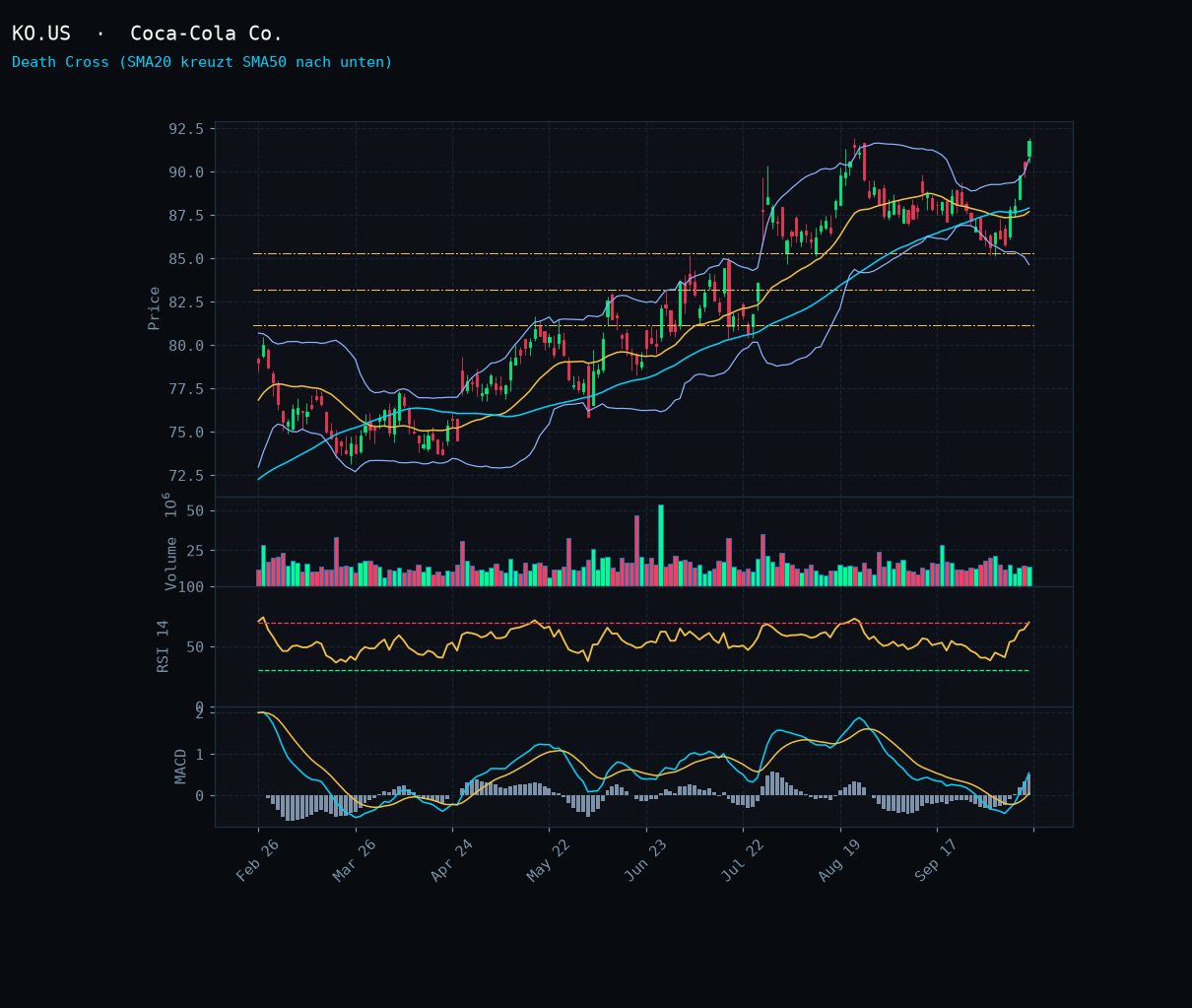Viewport: 1192px width, 1008px height.
Task: Choose the 75.0 price tick label
Action: (186, 433)
